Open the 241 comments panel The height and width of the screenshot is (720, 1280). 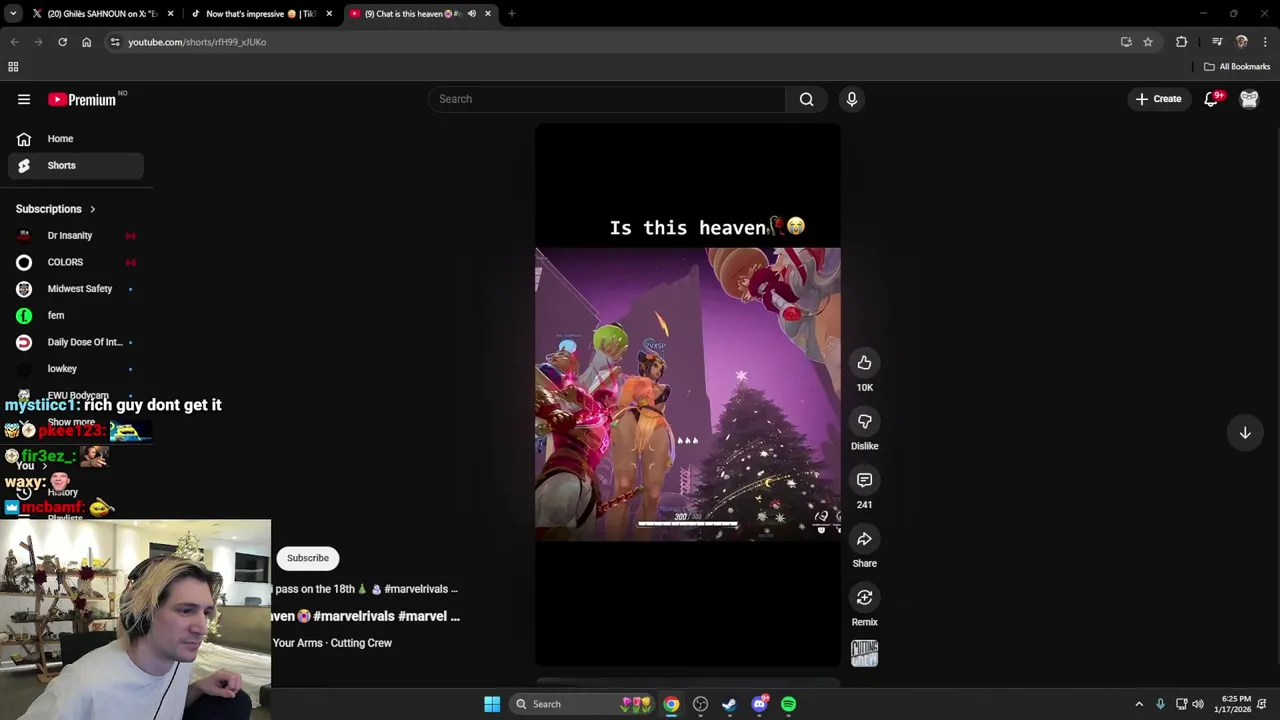[x=864, y=480]
